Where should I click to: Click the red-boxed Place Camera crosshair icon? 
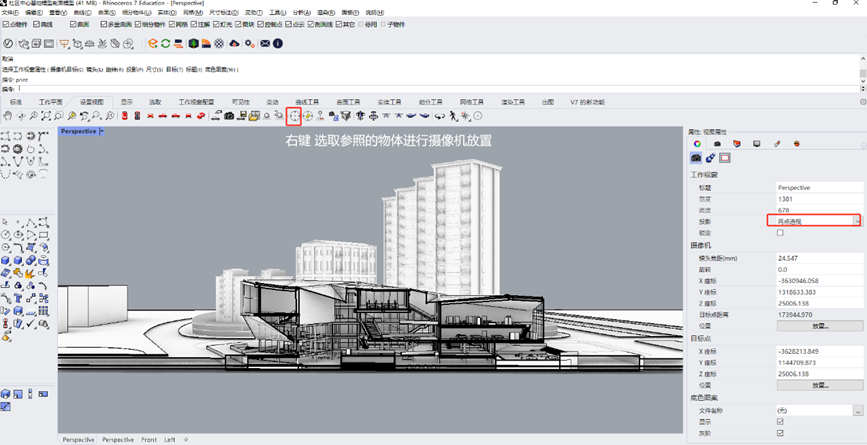click(x=294, y=116)
